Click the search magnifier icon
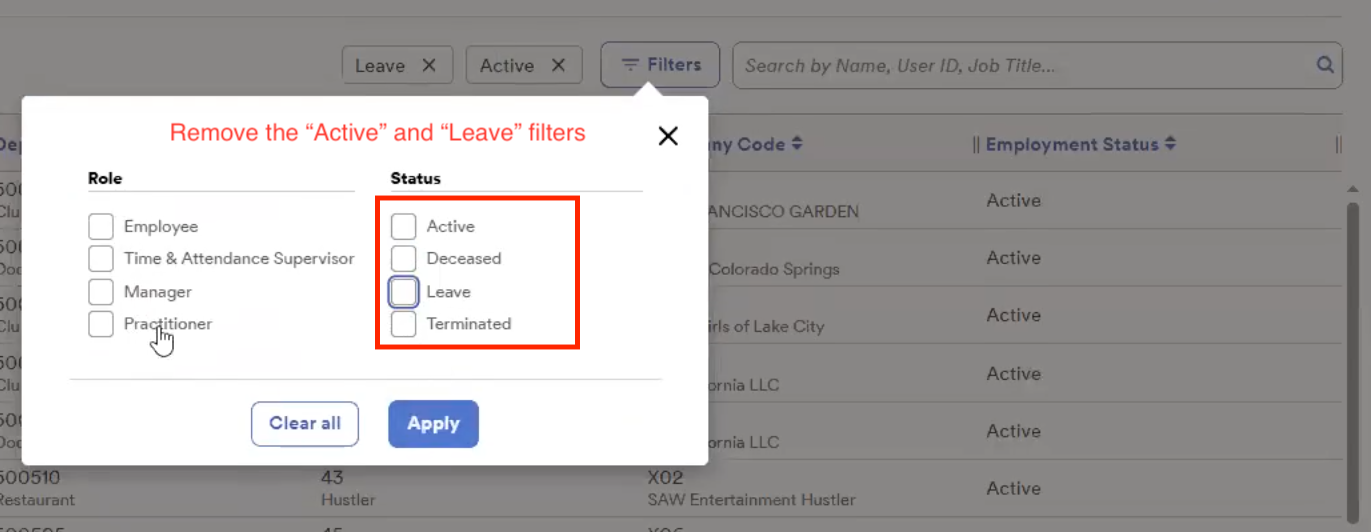1371x532 pixels. 1325,66
